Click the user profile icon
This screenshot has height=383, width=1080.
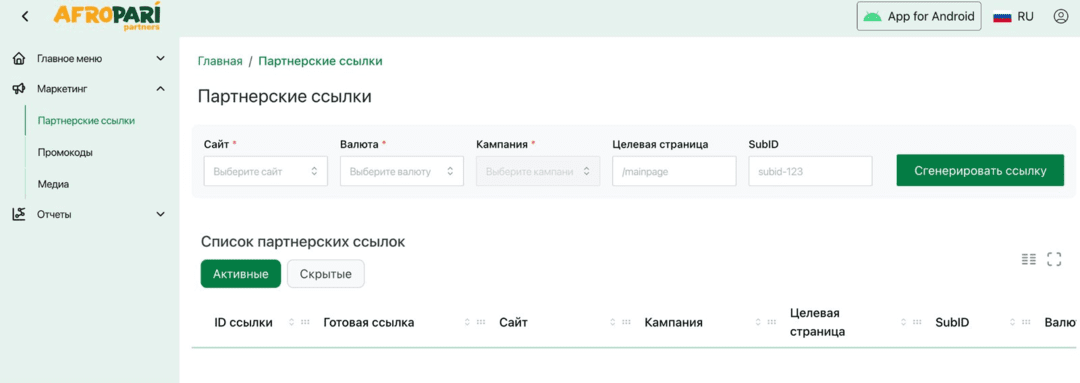[1060, 17]
